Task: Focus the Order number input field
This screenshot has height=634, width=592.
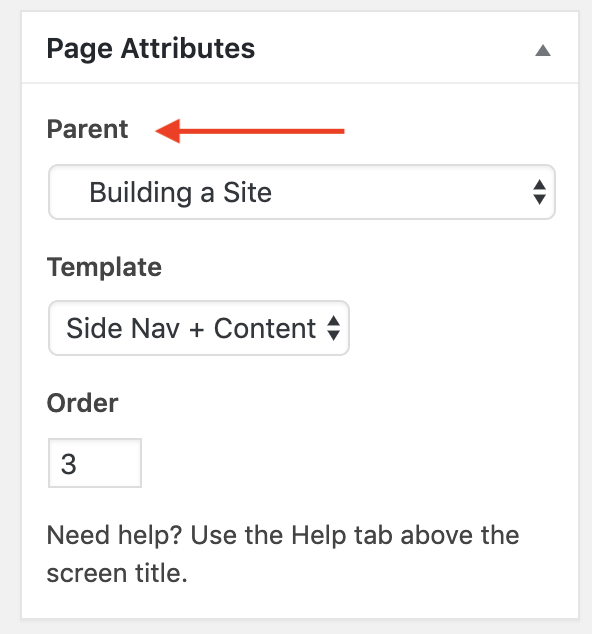Action: point(95,463)
